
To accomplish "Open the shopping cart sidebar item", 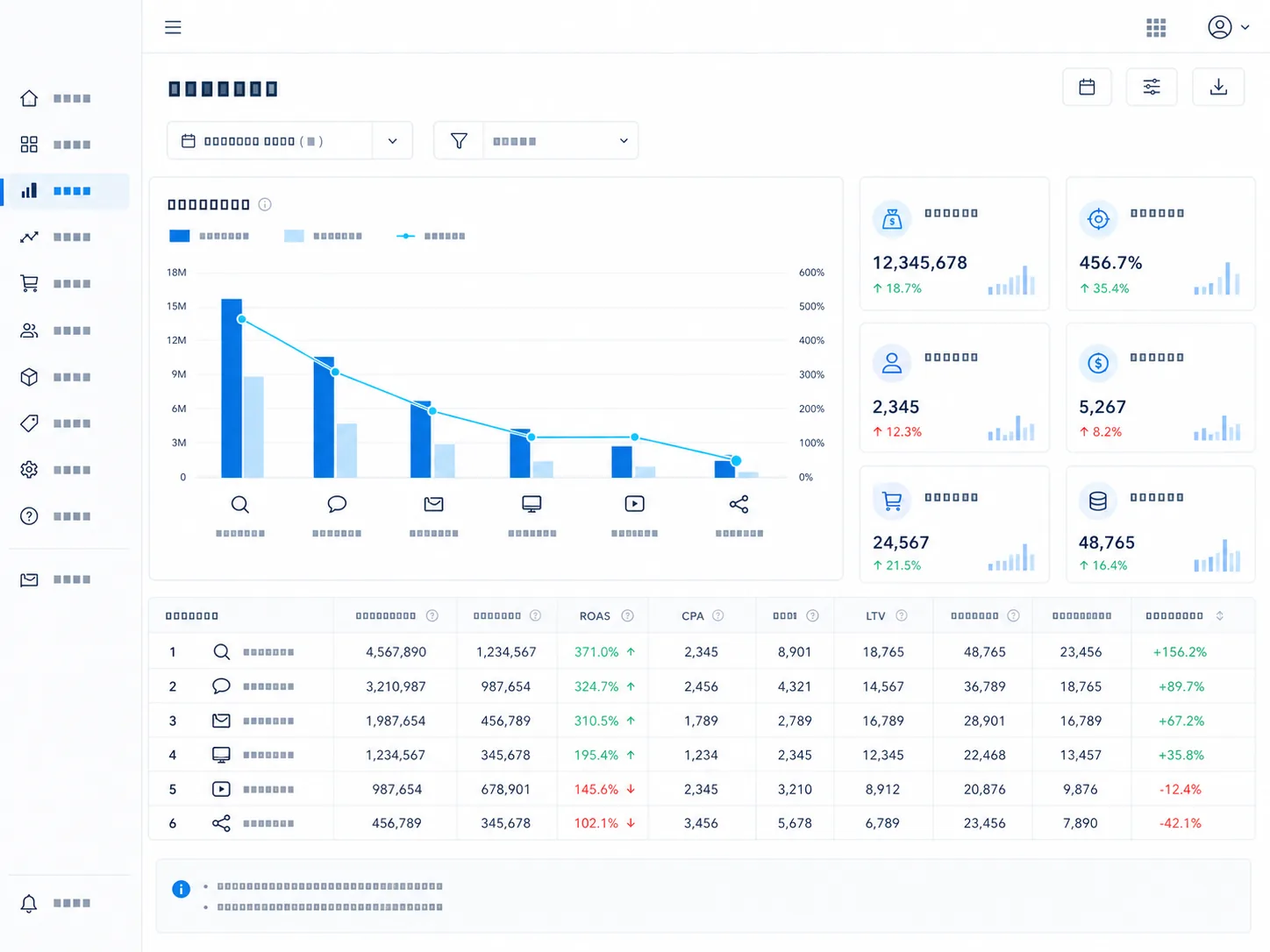I will pyautogui.click(x=29, y=283).
